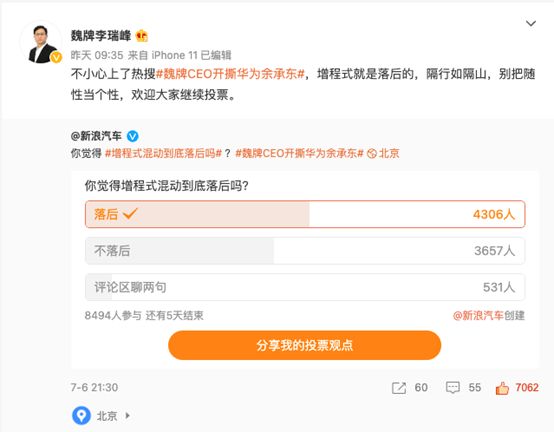Select the 评论区聊两句 poll option

tap(305, 287)
